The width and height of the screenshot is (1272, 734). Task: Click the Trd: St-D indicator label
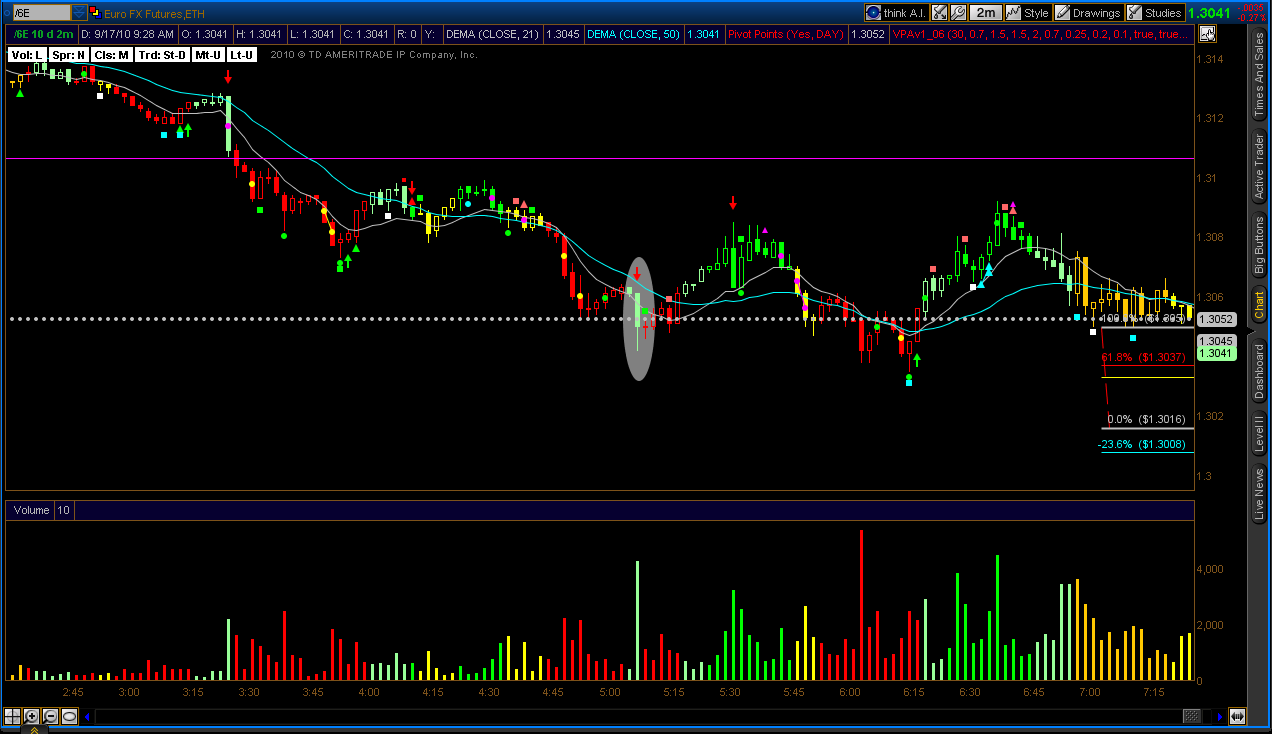pyautogui.click(x=162, y=54)
